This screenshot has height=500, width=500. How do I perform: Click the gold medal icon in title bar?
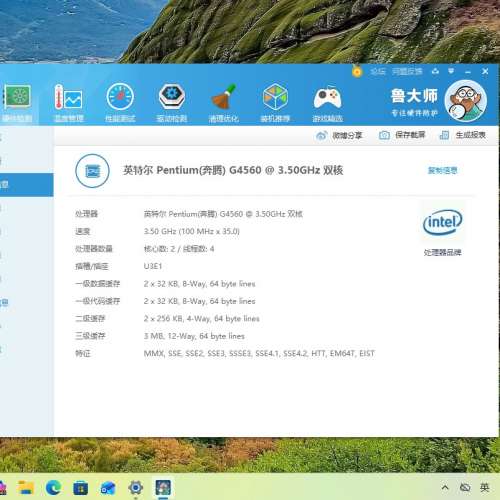click(x=357, y=72)
